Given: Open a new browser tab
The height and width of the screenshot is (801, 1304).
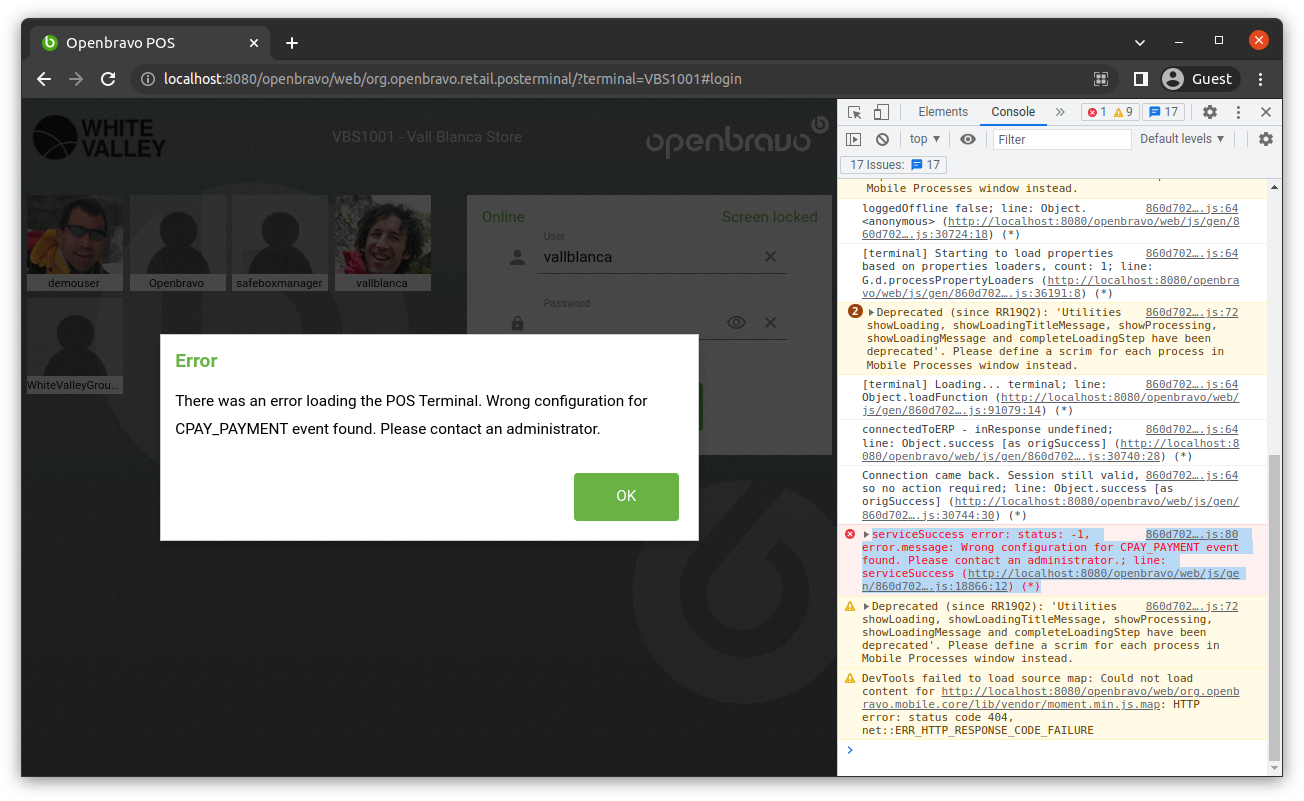Looking at the screenshot, I should (291, 43).
